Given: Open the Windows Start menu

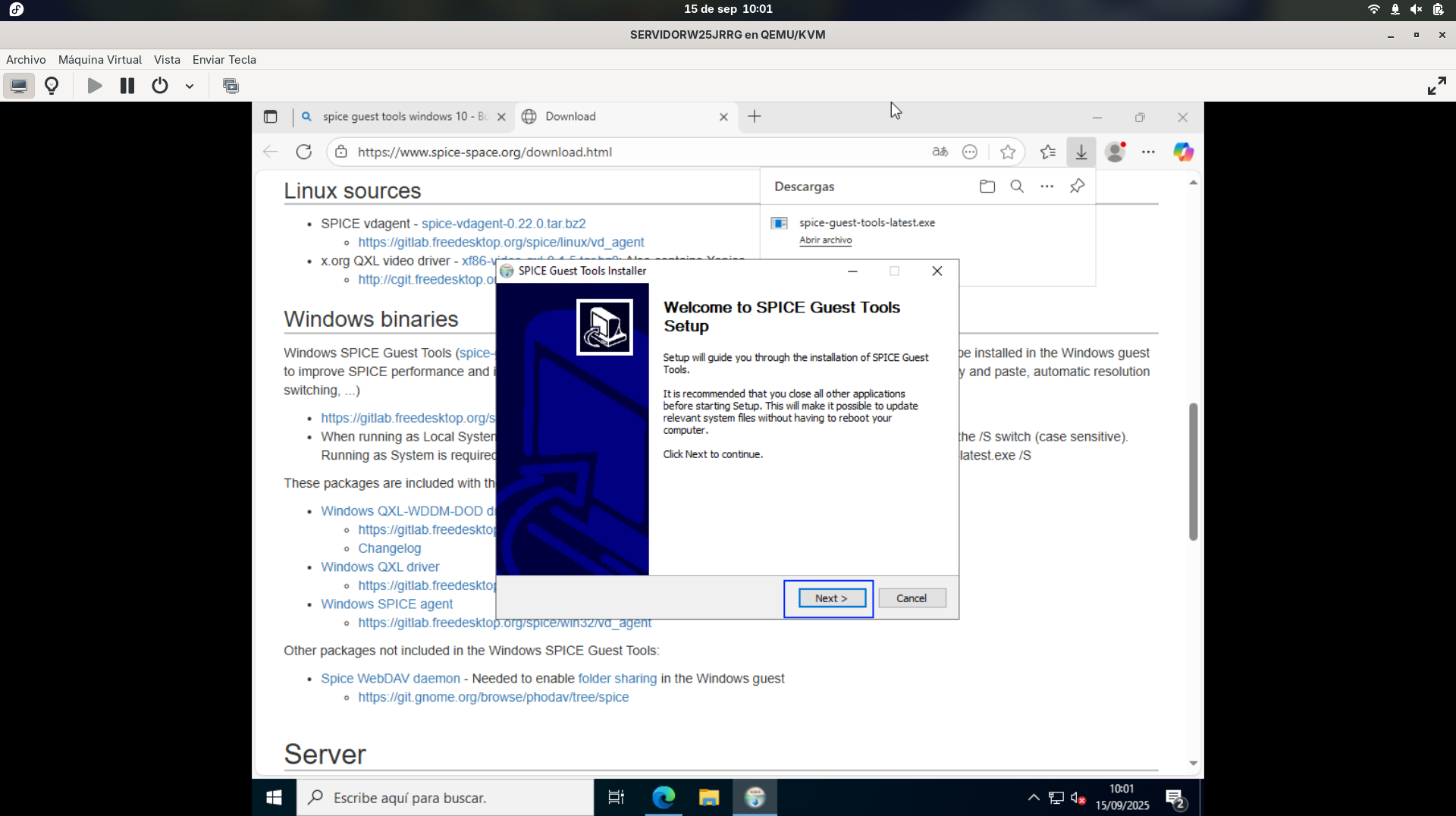Looking at the screenshot, I should [x=274, y=798].
